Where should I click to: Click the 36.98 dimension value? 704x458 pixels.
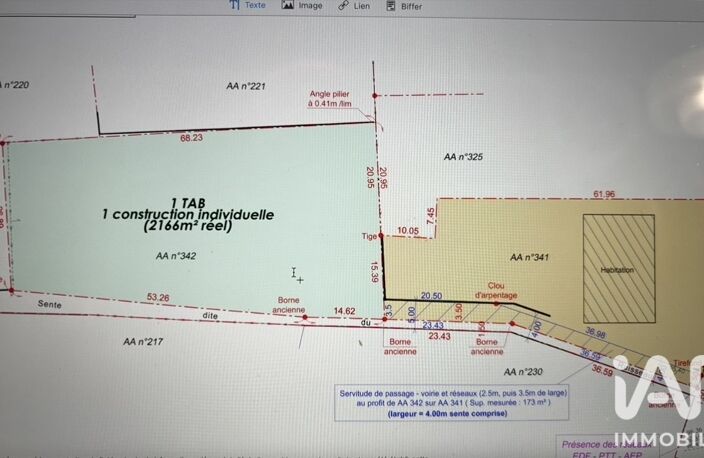(x=595, y=332)
